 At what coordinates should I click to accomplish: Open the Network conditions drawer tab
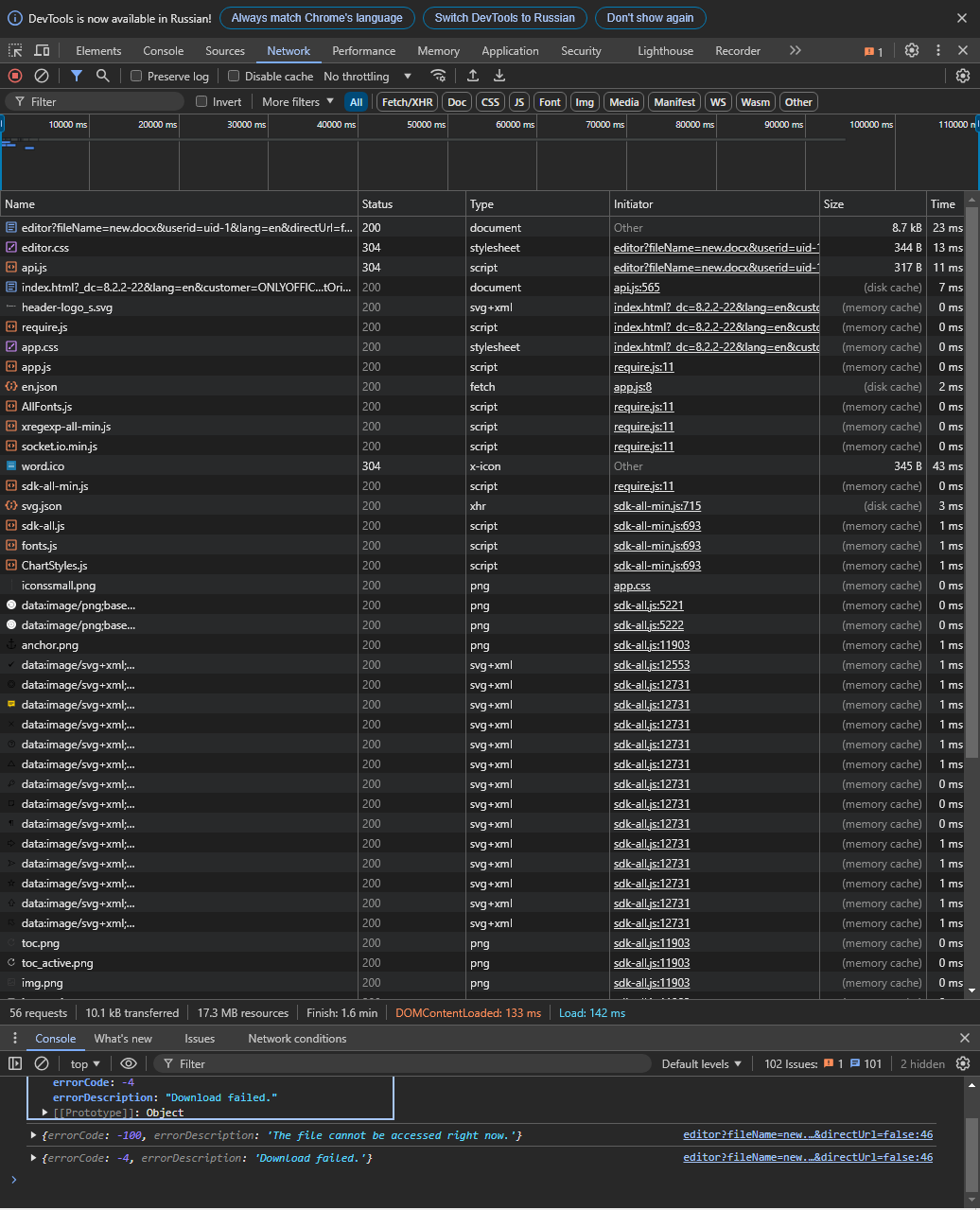(x=297, y=1039)
